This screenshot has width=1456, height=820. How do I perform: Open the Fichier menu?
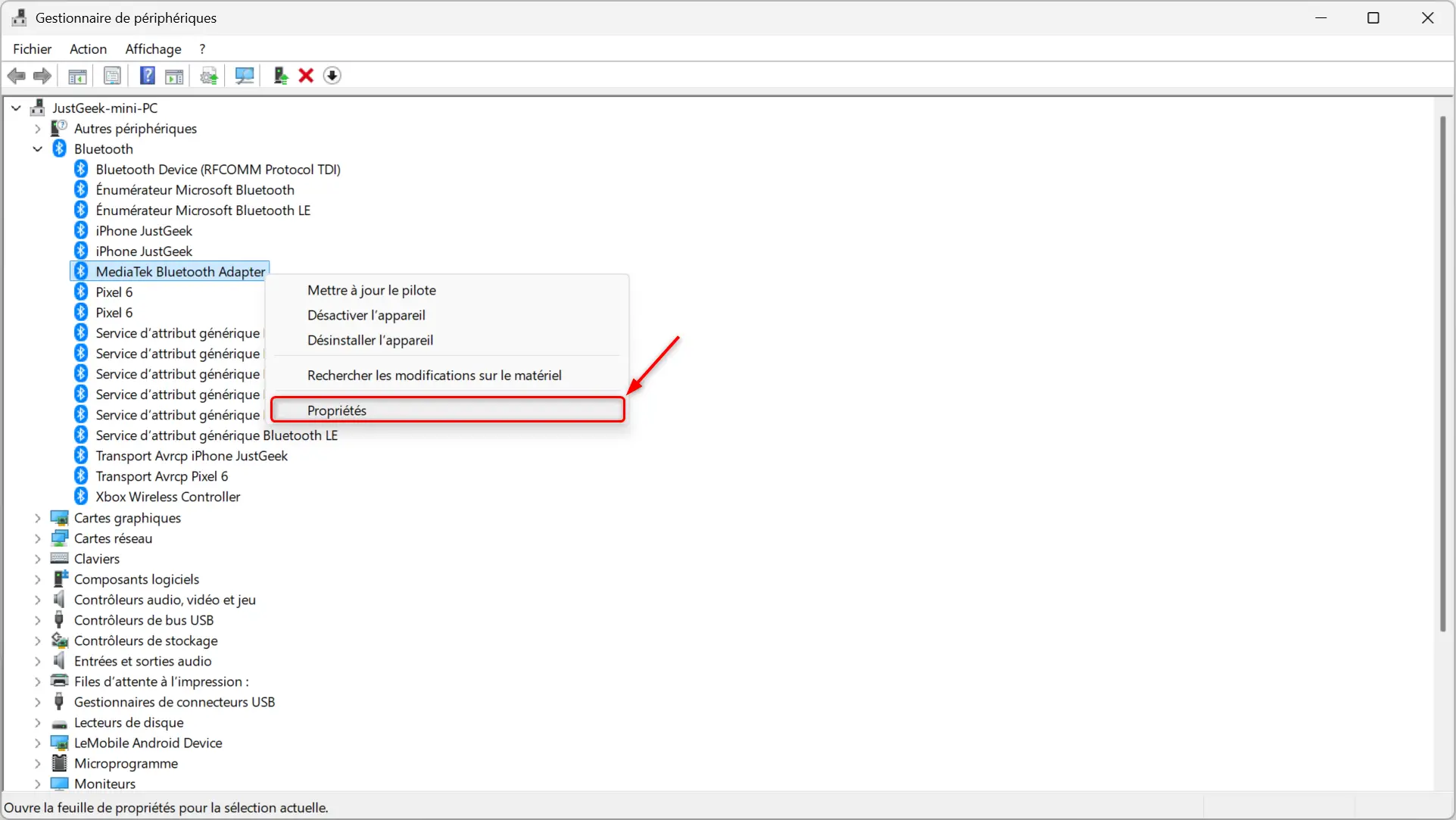[x=33, y=49]
